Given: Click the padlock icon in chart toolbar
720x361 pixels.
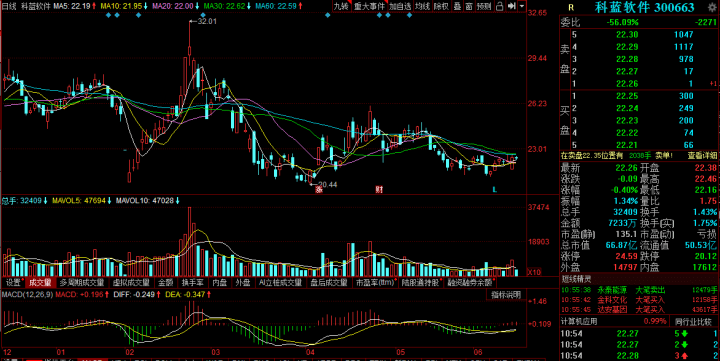Looking at the screenshot, I should click(500, 6).
